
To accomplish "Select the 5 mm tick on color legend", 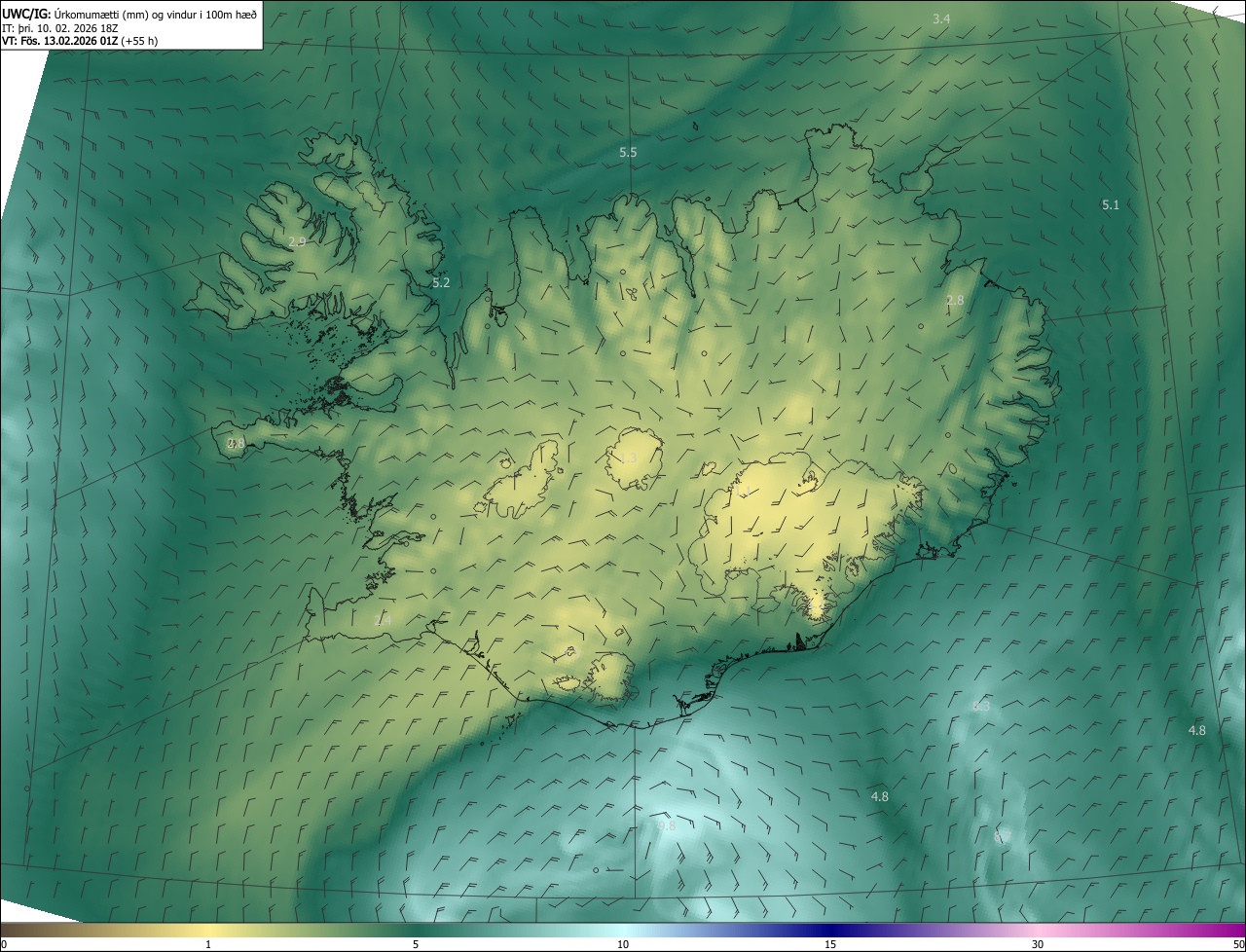I will [x=416, y=944].
